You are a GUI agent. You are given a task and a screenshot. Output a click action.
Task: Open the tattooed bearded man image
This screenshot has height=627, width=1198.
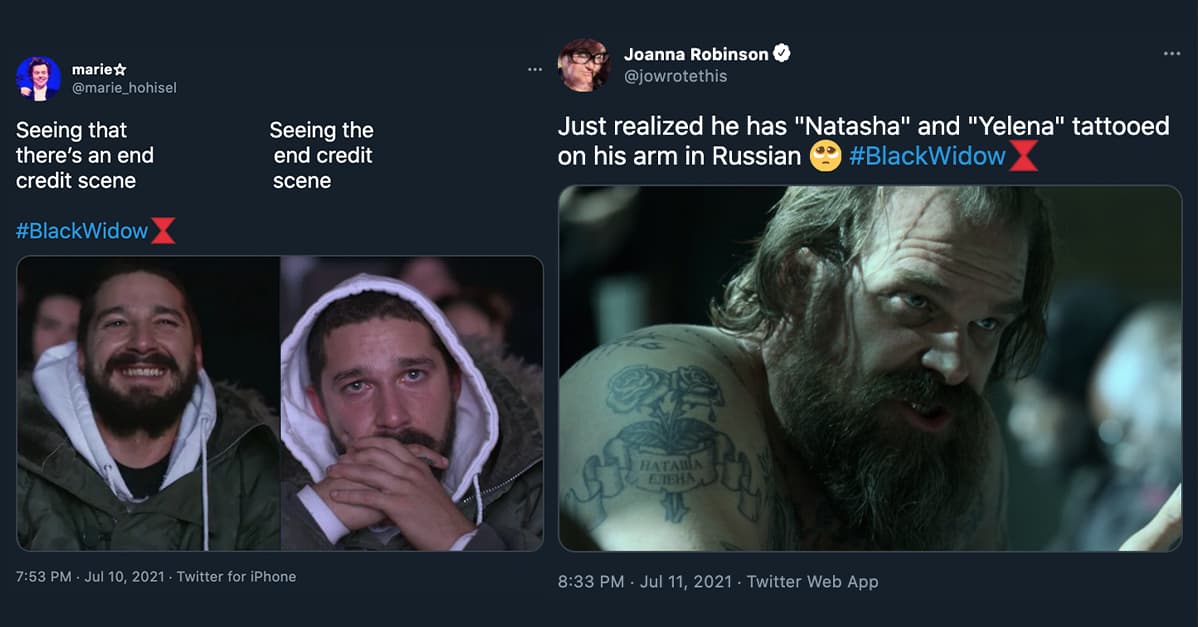pos(869,368)
